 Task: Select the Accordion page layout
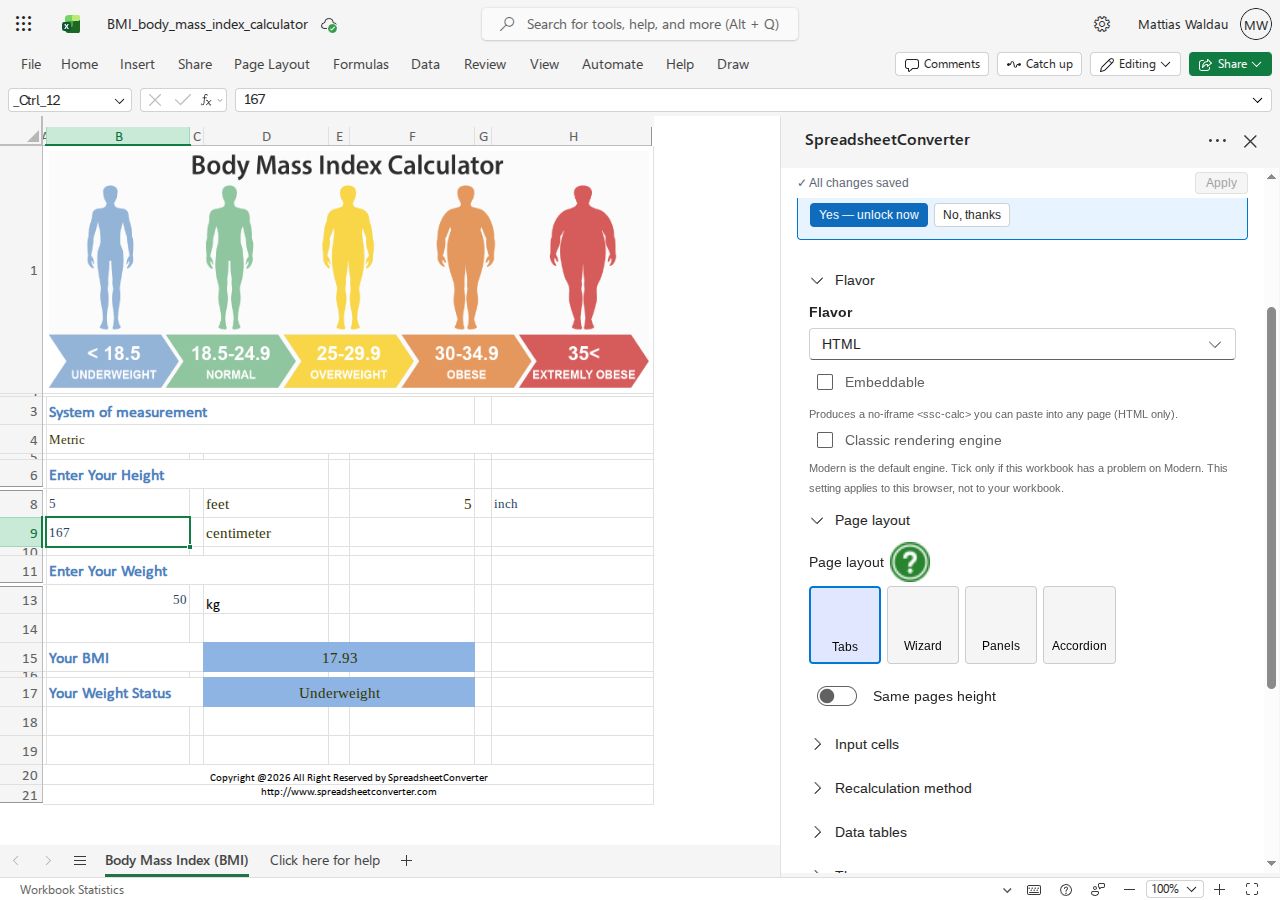pyautogui.click(x=1079, y=625)
